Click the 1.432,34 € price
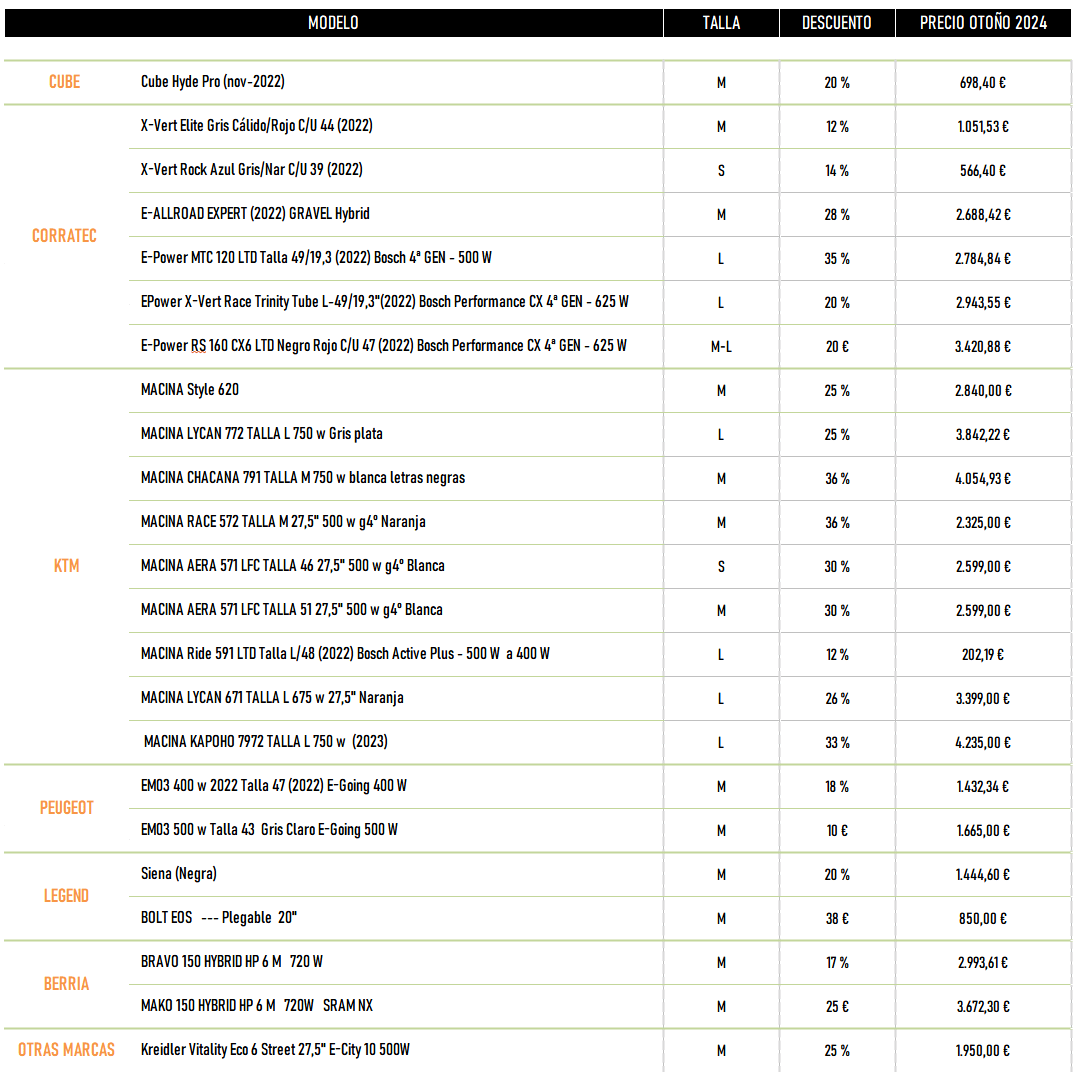 983,787
